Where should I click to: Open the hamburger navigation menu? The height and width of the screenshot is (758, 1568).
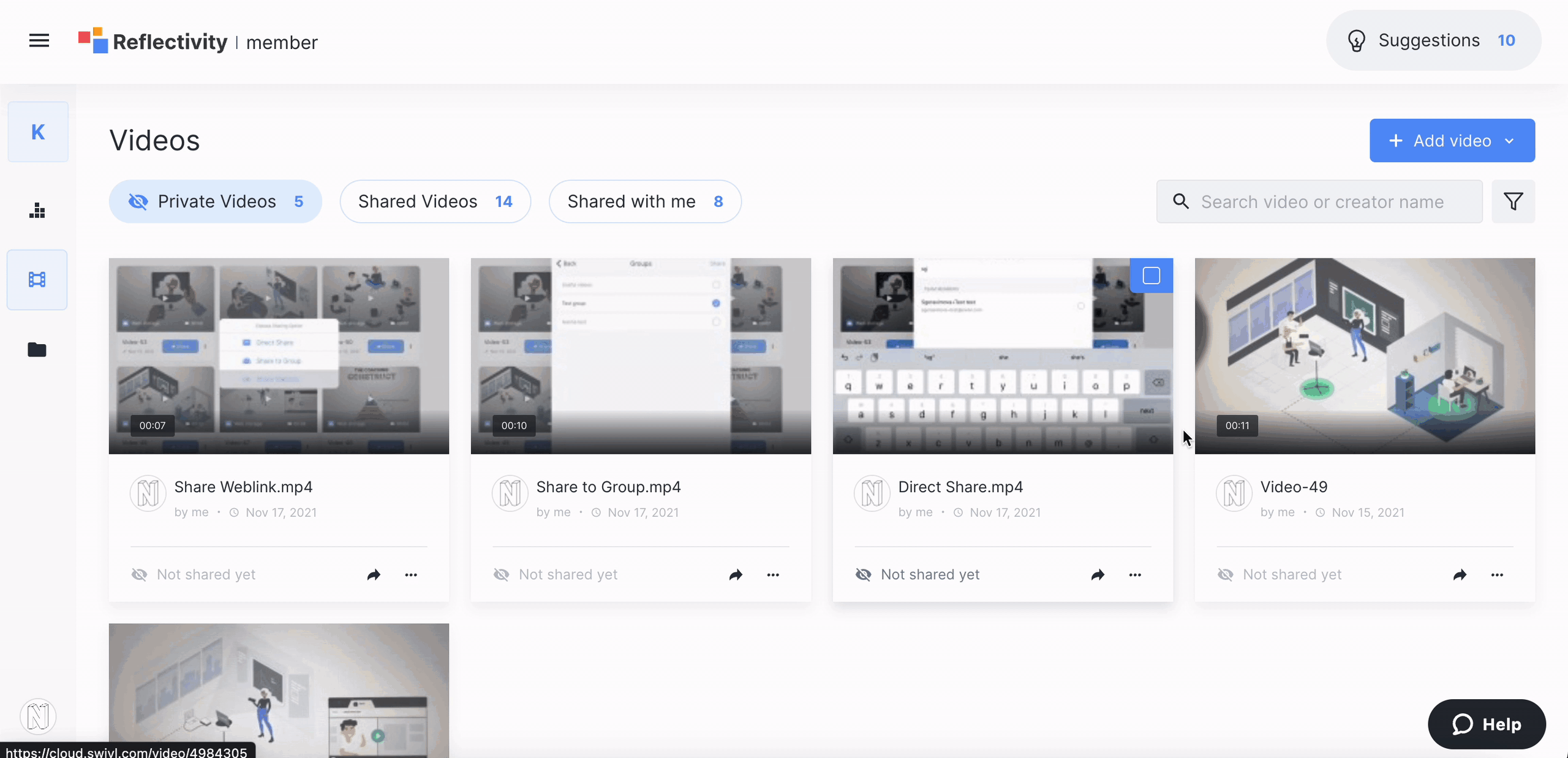[x=39, y=41]
